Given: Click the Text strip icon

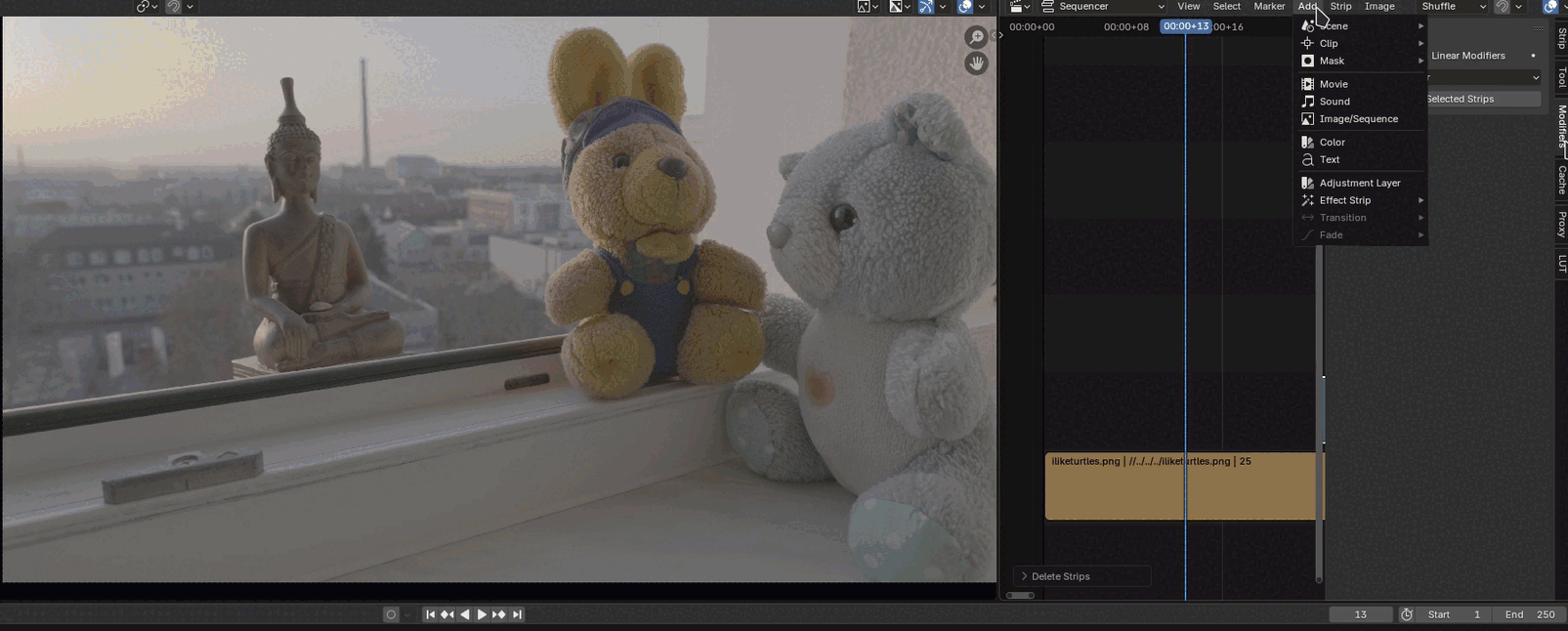Looking at the screenshot, I should pyautogui.click(x=1307, y=160).
